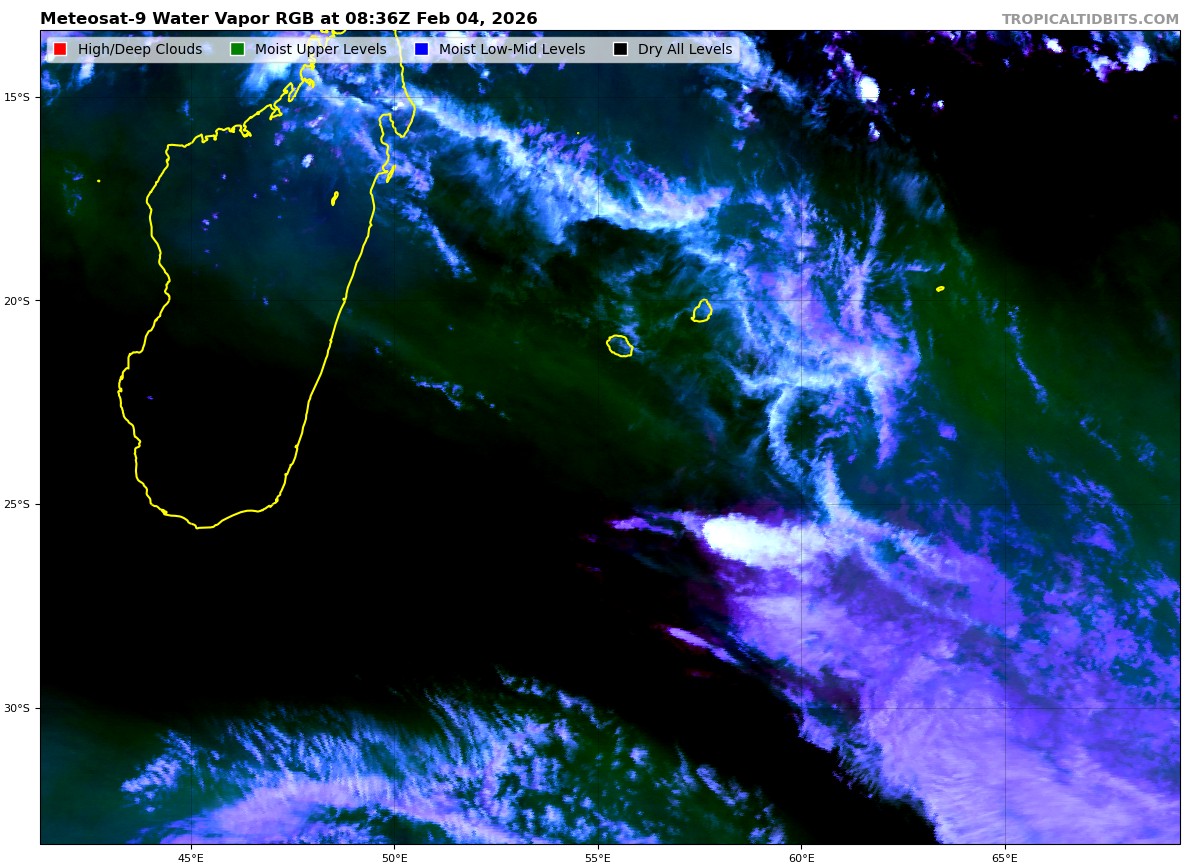Click the red High/Deep Clouds legend swatch
Image resolution: width=1200 pixels, height=867 pixels.
pyautogui.click(x=60, y=50)
